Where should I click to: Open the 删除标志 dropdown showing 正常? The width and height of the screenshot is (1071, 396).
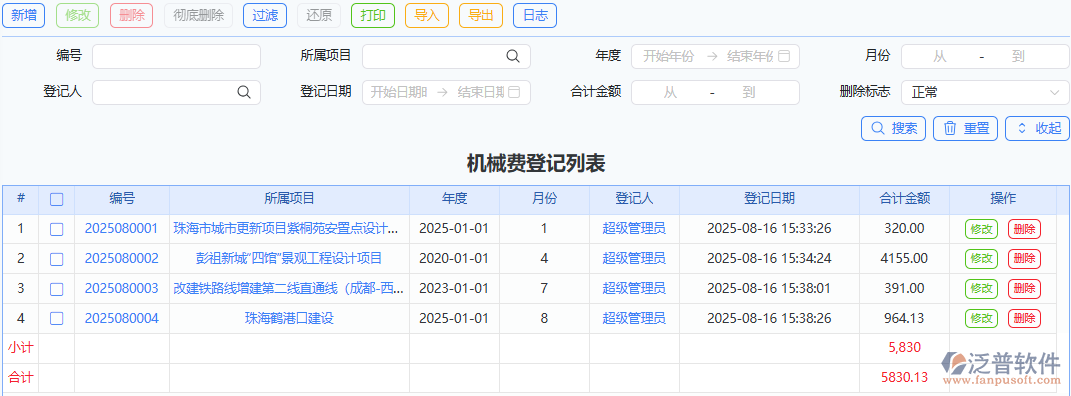click(986, 92)
